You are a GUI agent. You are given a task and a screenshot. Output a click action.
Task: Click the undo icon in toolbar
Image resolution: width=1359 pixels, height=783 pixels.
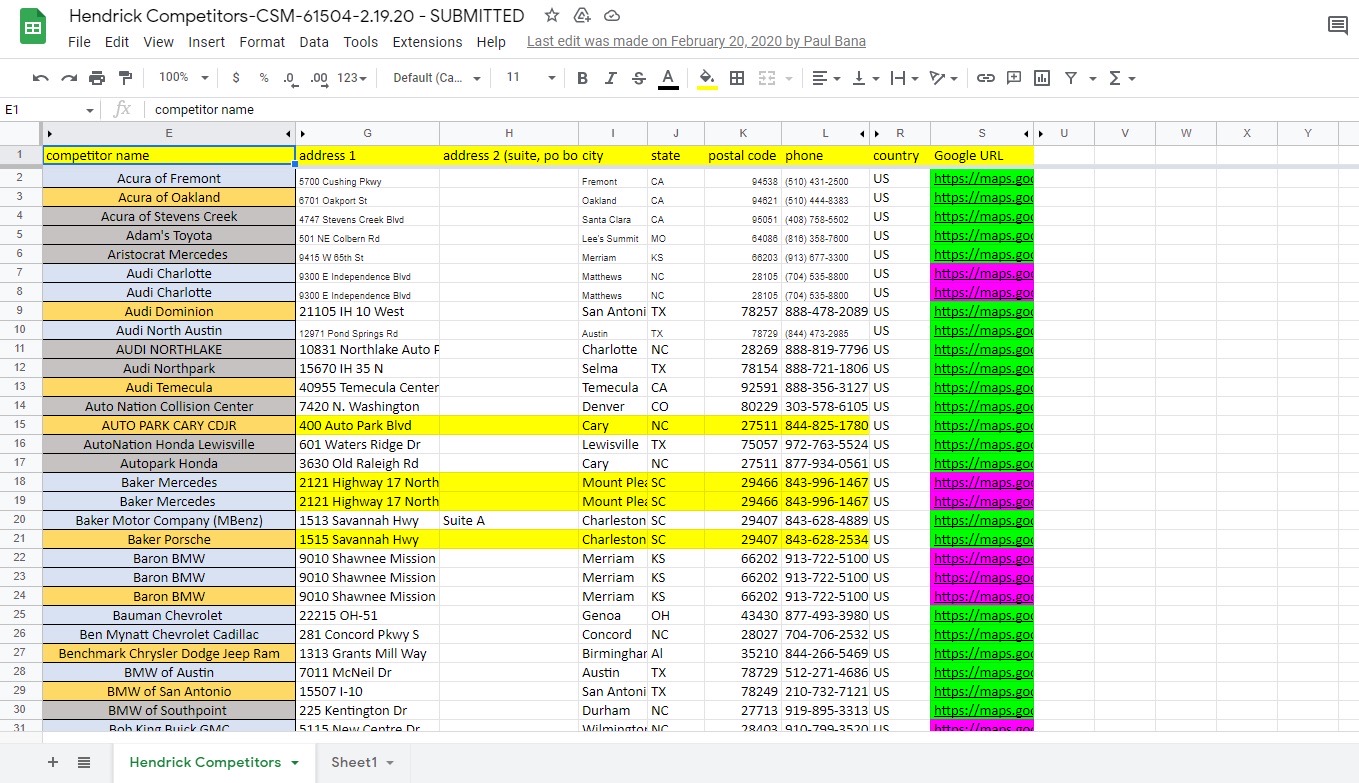(40, 78)
